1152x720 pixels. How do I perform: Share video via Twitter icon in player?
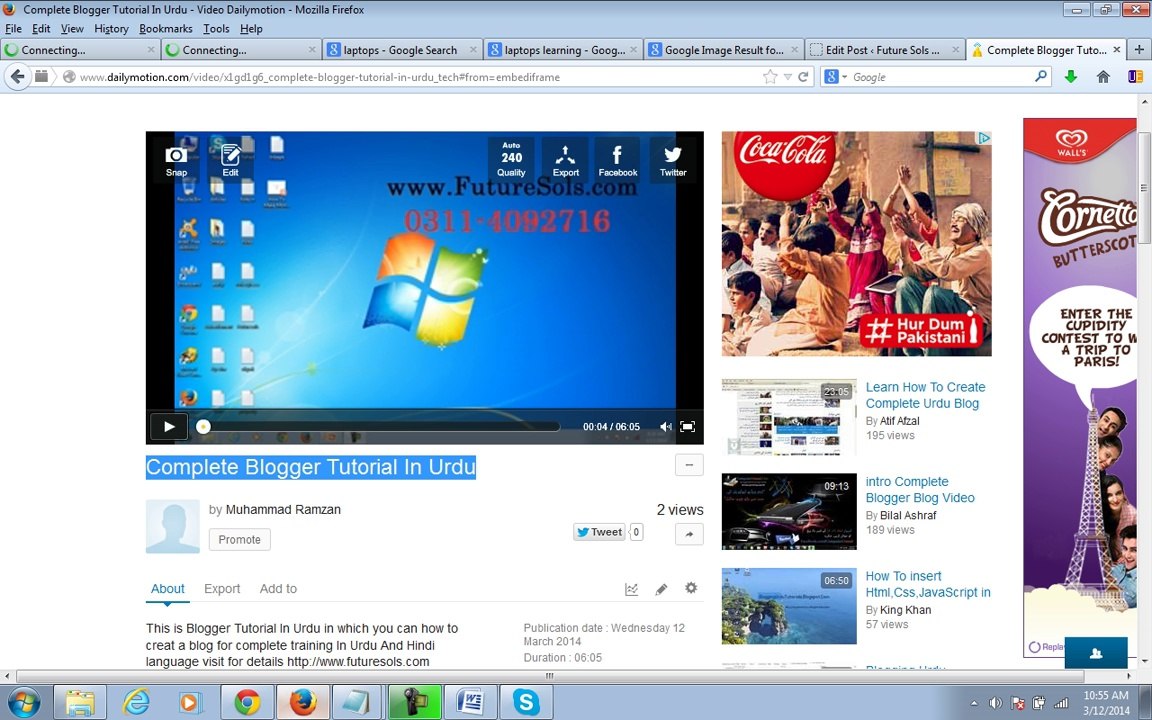(x=672, y=159)
